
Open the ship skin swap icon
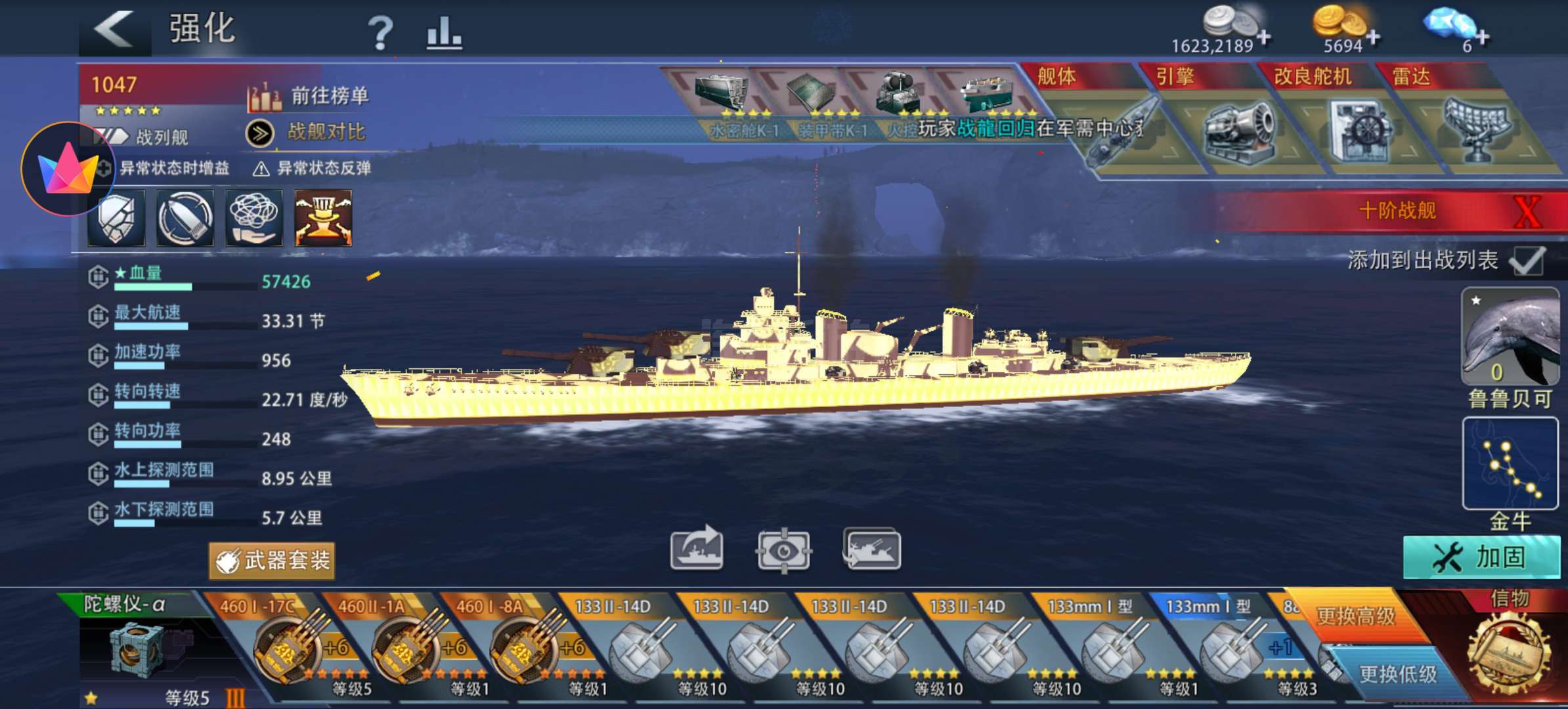872,549
